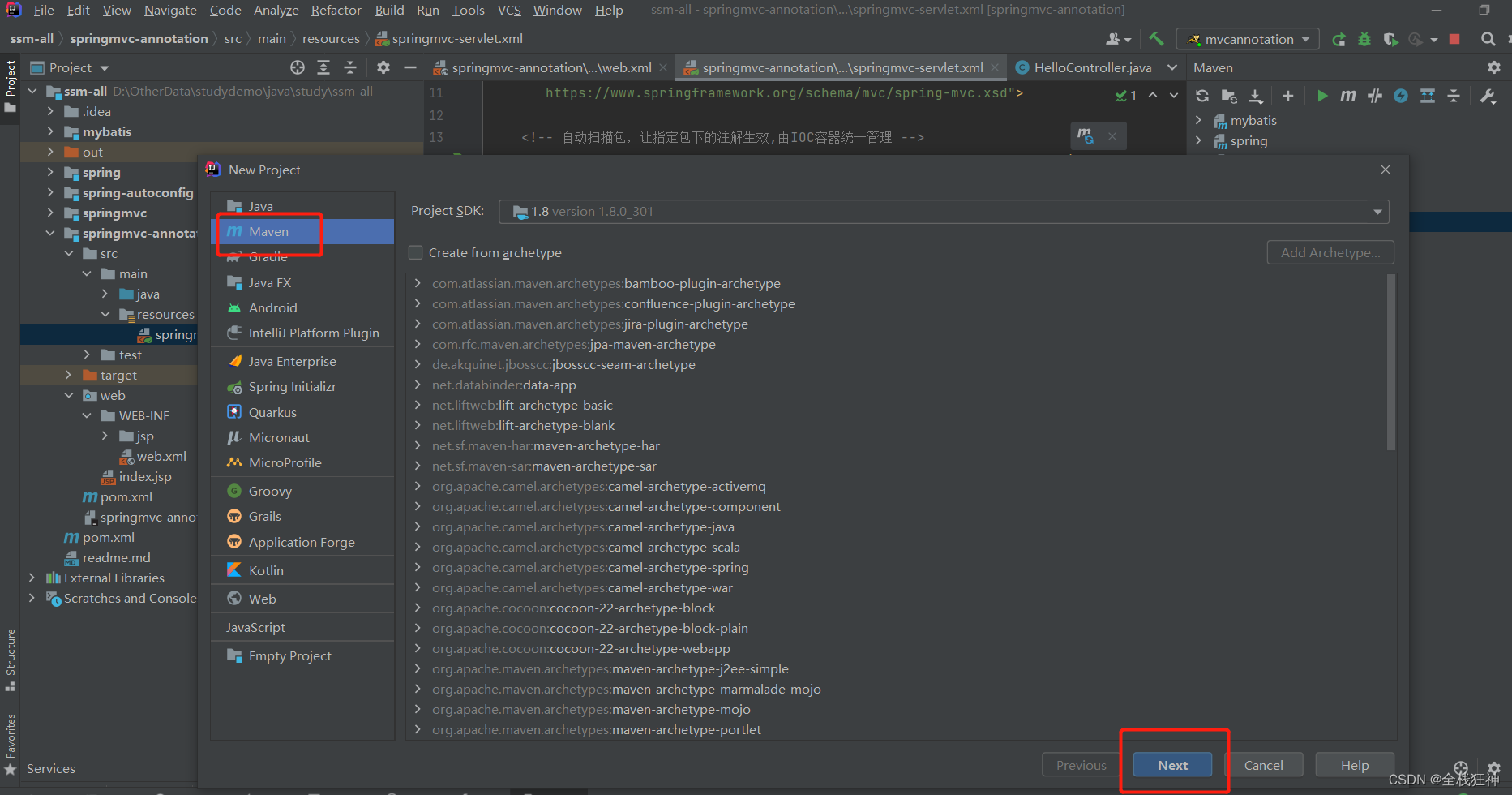
Task: Click Cancel button in dialog
Action: pyautogui.click(x=1263, y=765)
